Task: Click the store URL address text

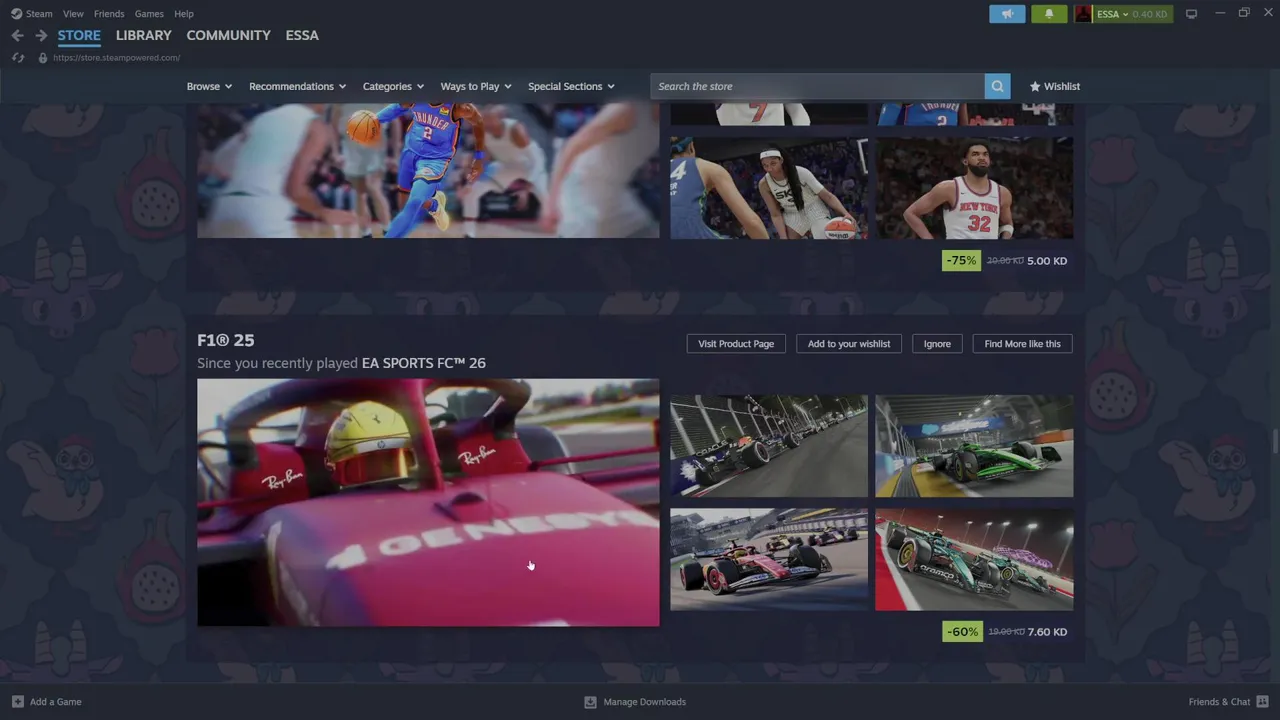Action: point(116,58)
